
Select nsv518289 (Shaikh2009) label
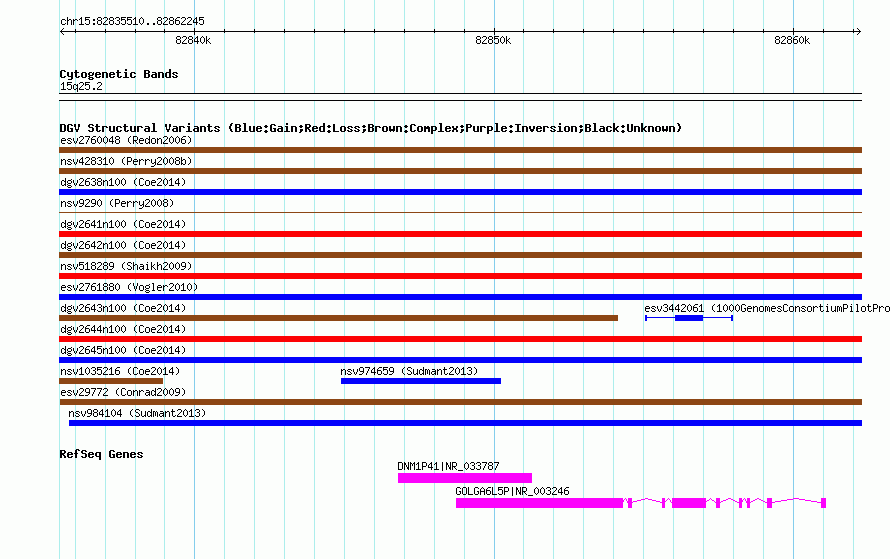click(126, 266)
